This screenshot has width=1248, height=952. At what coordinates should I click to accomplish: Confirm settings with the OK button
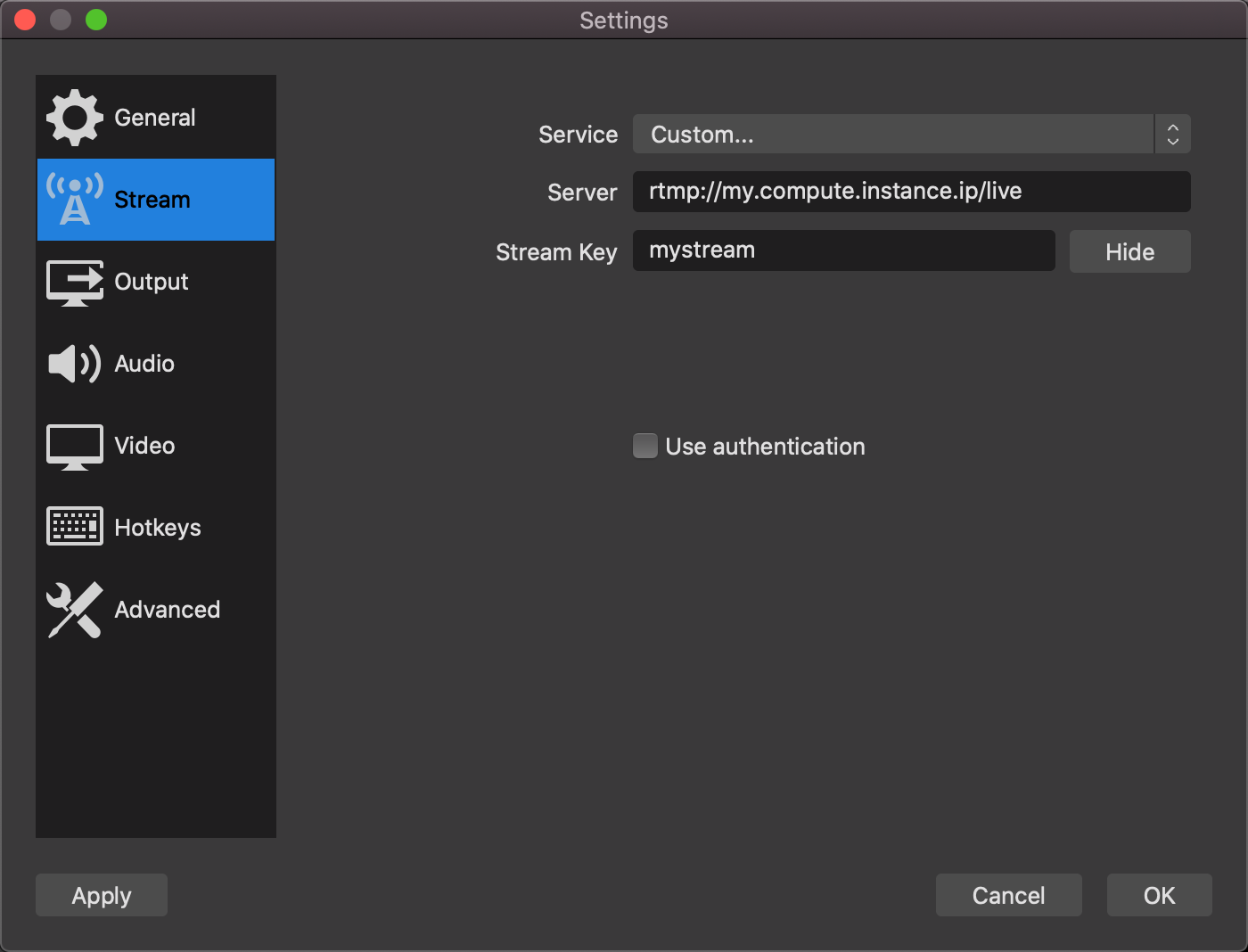1159,895
